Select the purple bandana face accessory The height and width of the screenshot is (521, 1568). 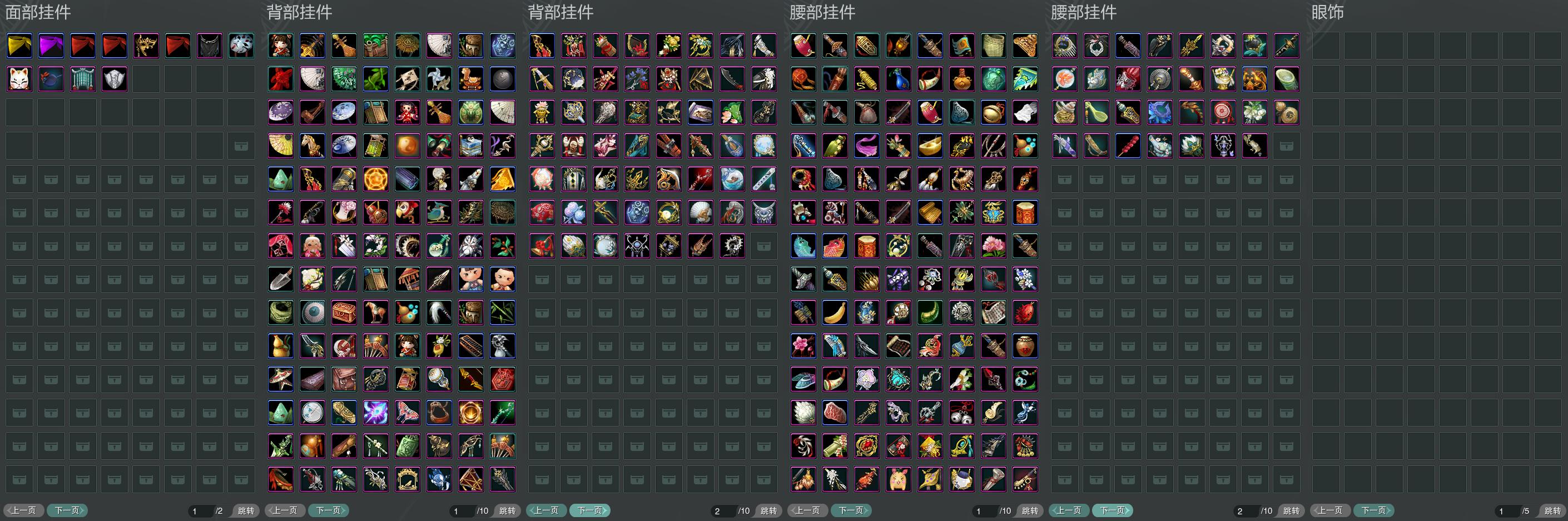click(x=51, y=46)
